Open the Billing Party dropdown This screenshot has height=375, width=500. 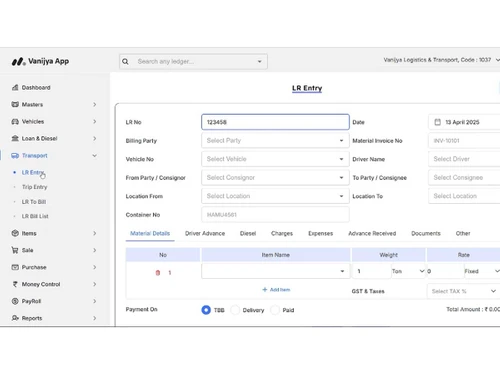pyautogui.click(x=275, y=141)
